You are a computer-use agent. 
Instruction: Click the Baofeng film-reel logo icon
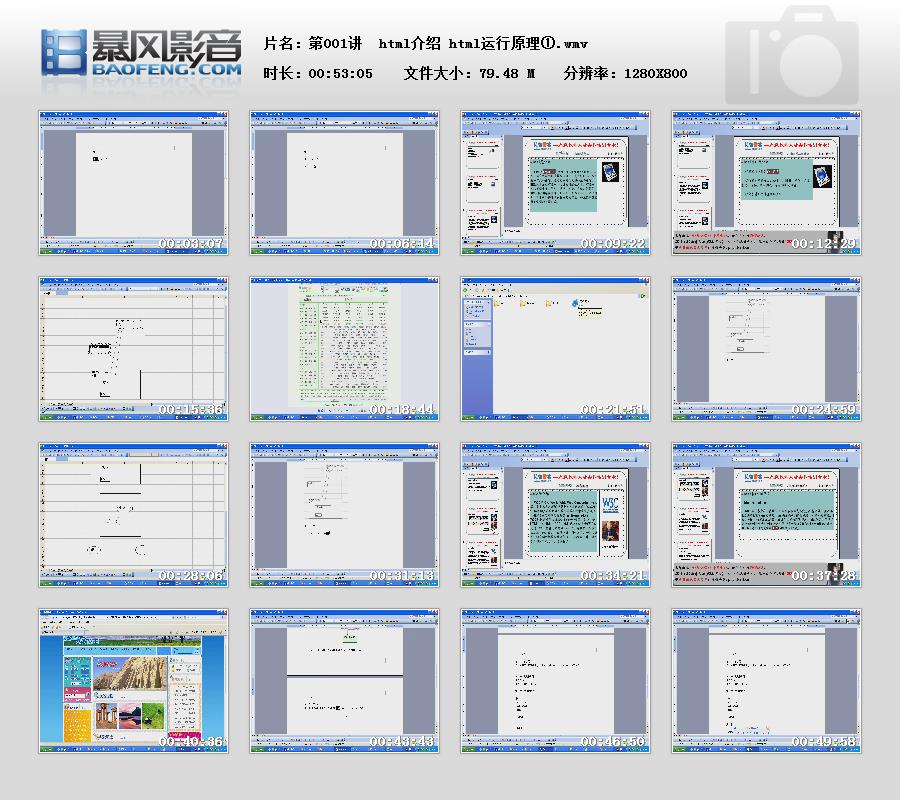(x=65, y=52)
